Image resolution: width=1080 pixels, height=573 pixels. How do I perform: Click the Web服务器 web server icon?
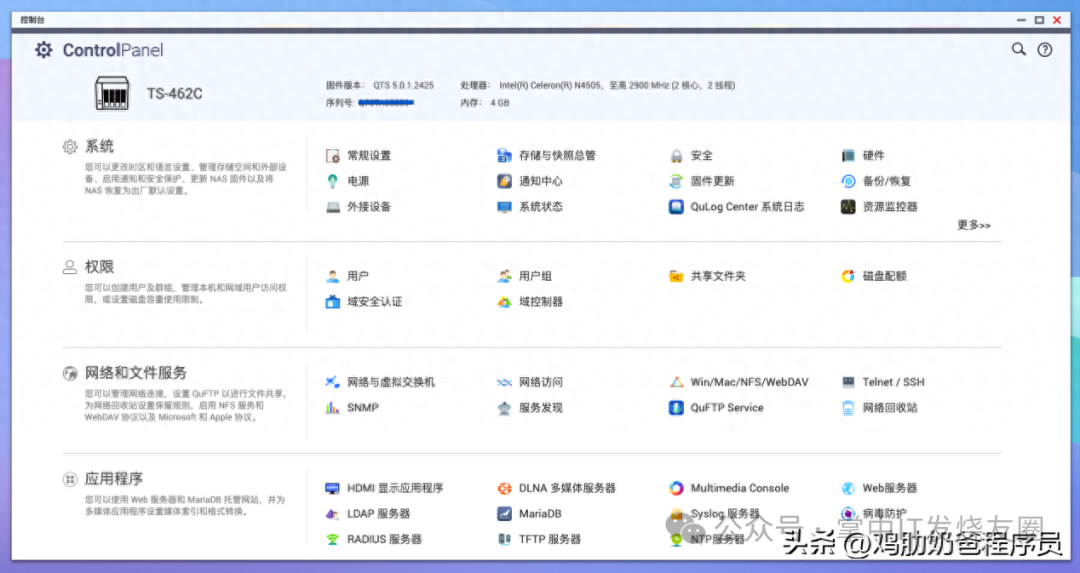(848, 488)
